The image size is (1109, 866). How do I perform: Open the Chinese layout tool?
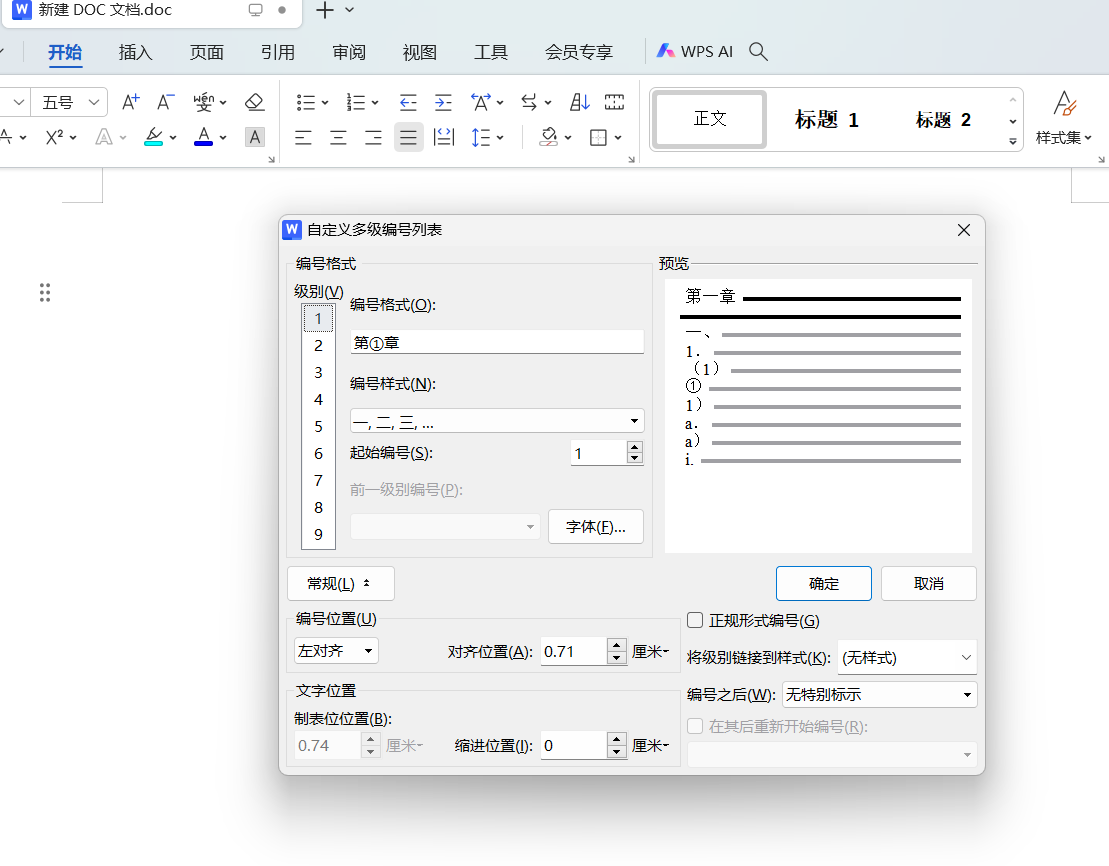tap(481, 103)
